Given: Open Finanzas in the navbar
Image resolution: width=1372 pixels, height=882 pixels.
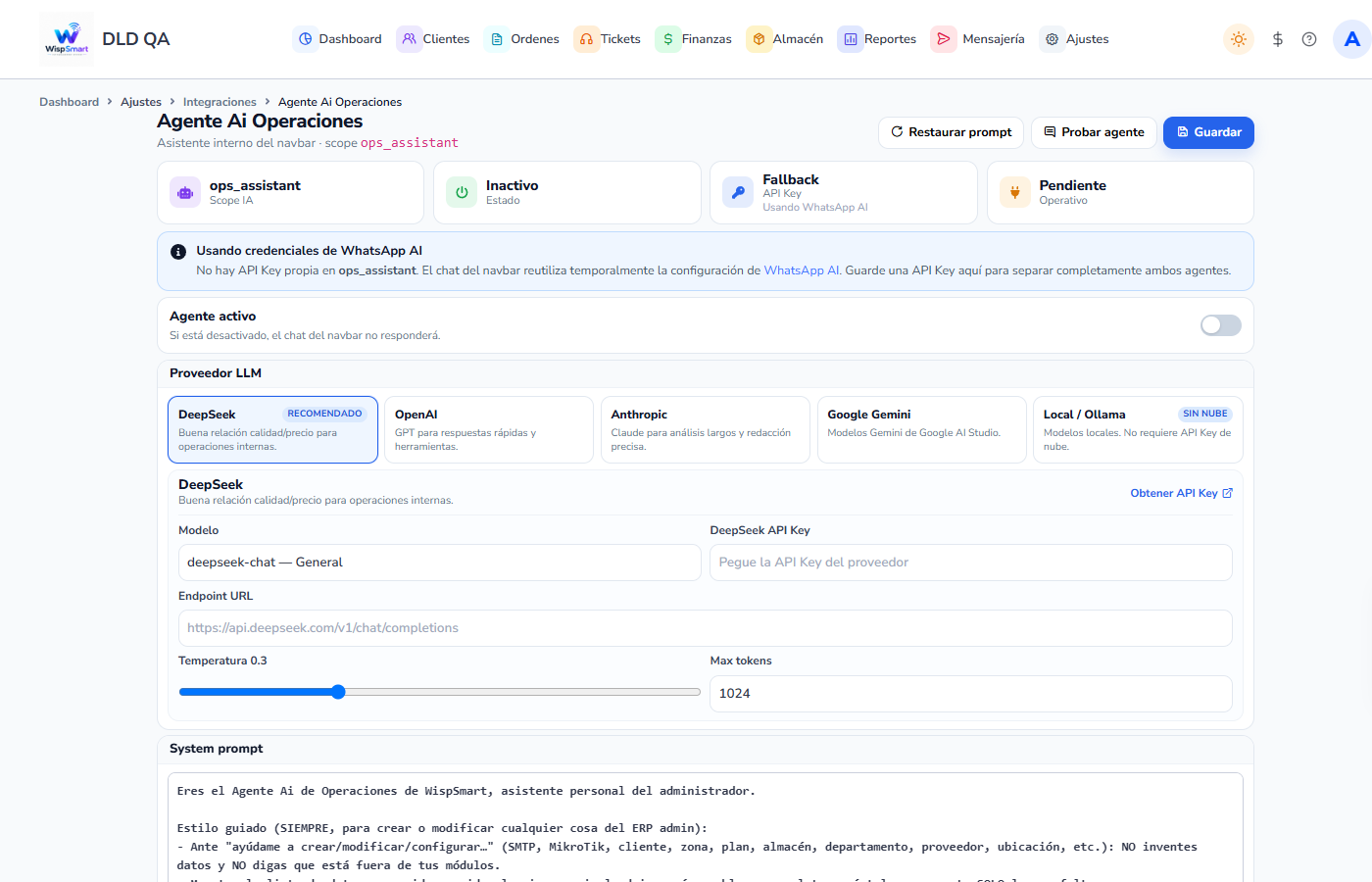Looking at the screenshot, I should [694, 39].
